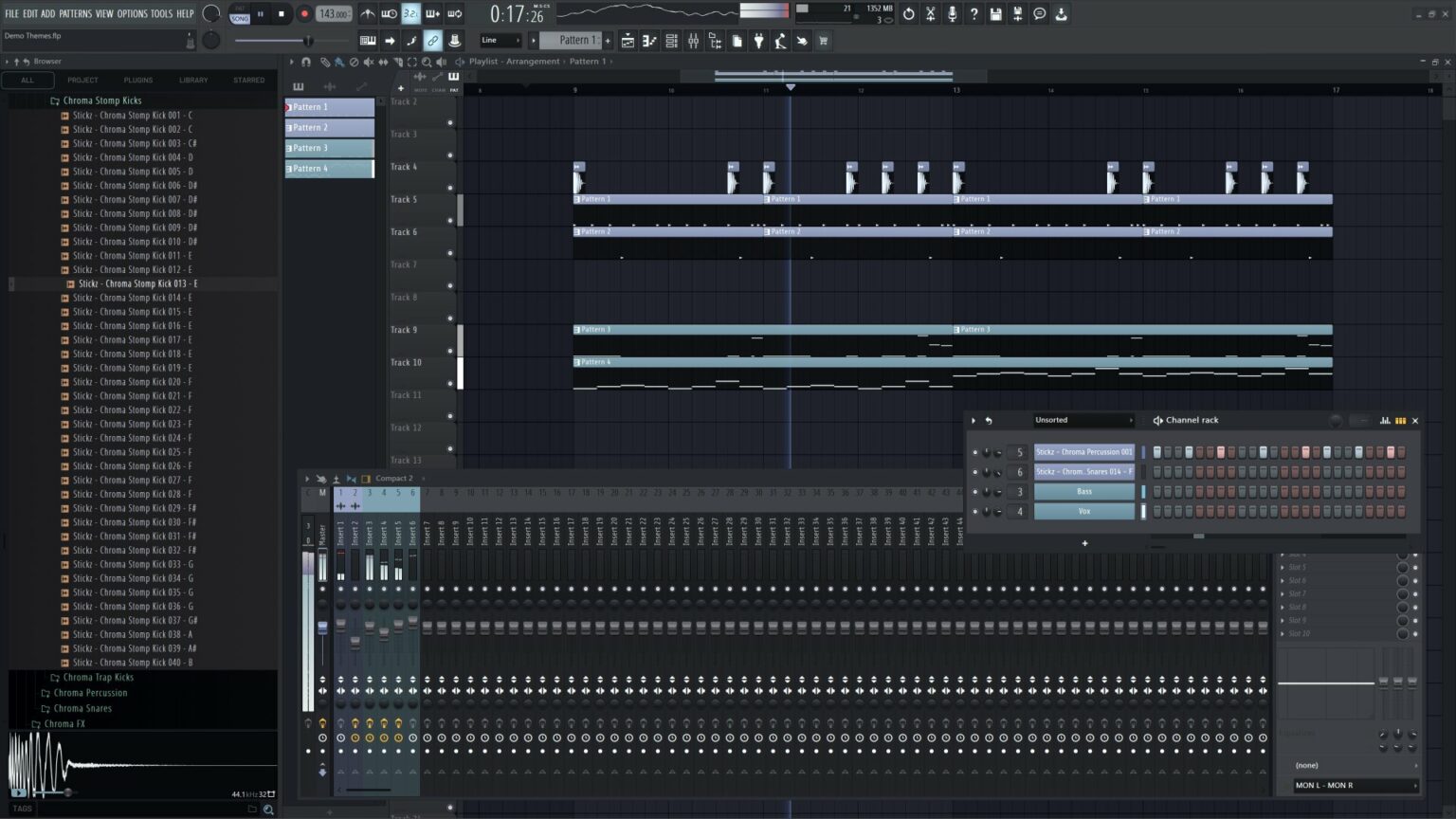Viewport: 1456px width, 819px height.
Task: Toggle the SONG mode switch
Action: 238,19
